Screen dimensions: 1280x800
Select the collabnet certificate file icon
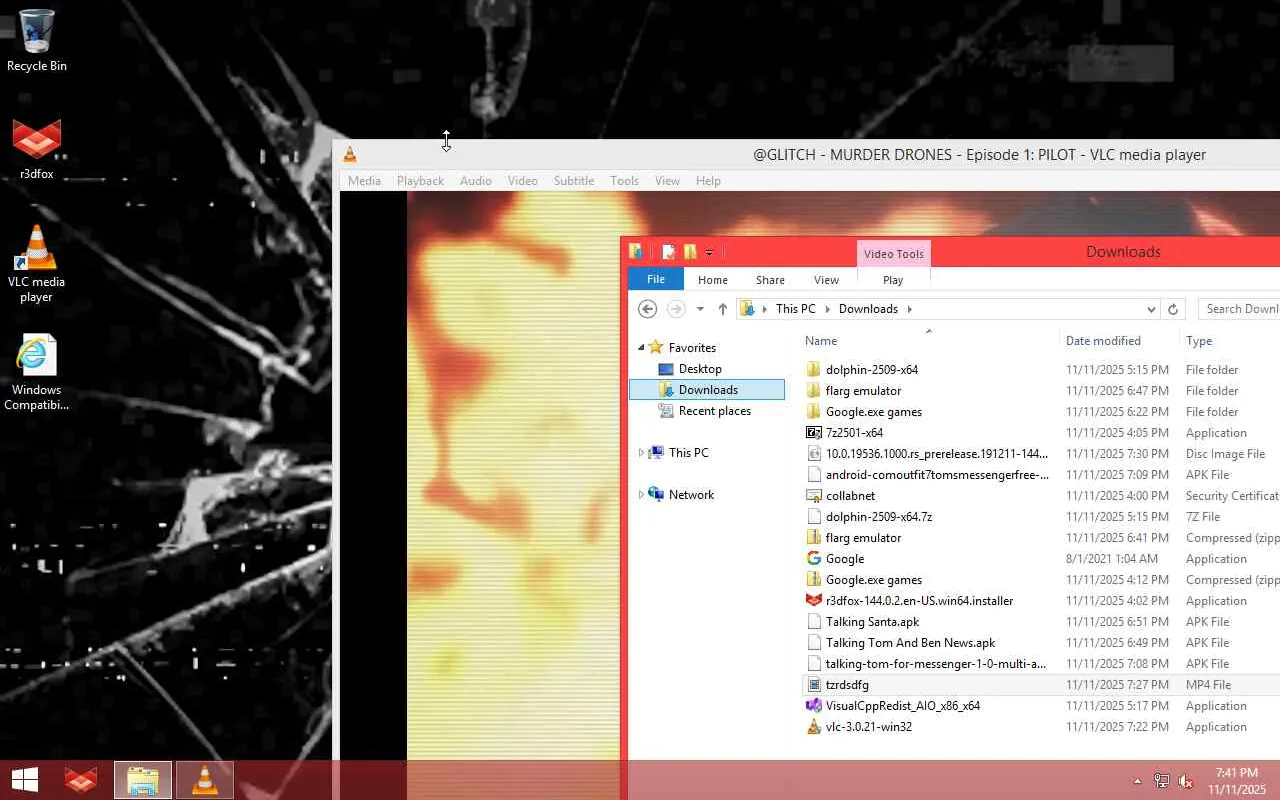click(813, 496)
